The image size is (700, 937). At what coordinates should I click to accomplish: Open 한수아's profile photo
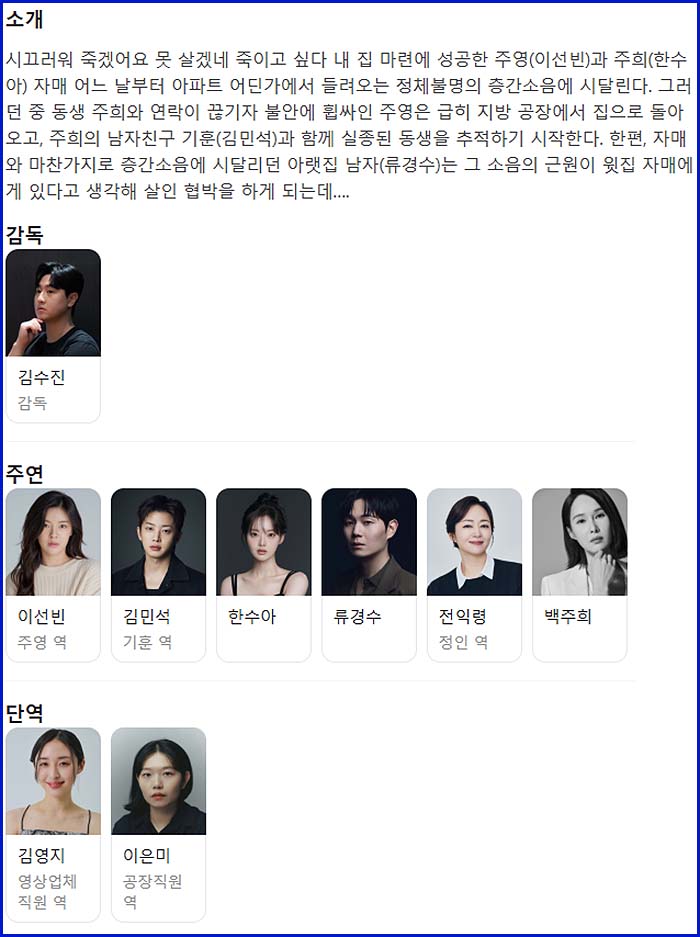tap(264, 542)
